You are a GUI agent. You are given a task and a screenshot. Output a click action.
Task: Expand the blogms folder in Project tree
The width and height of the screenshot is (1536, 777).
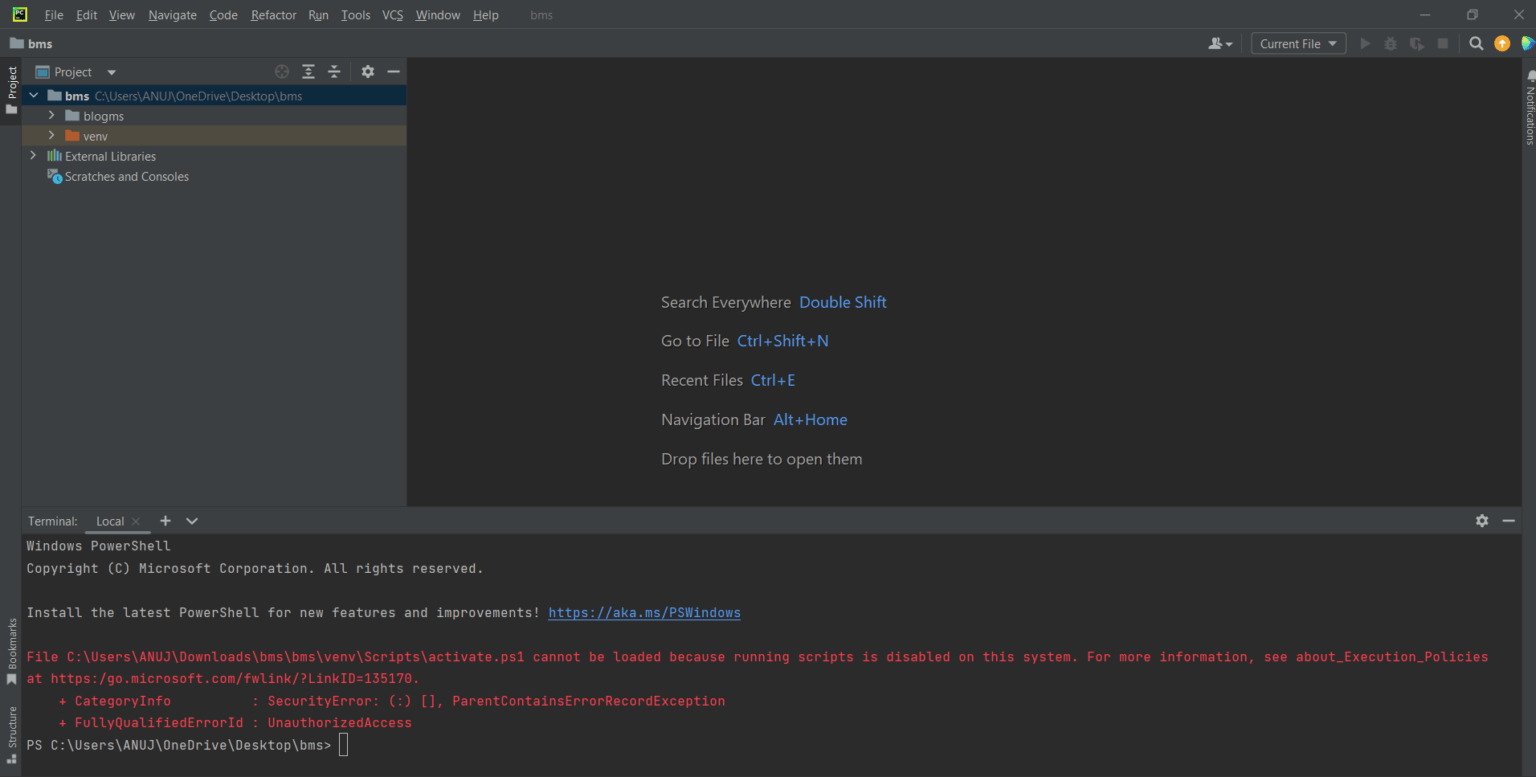coord(52,115)
